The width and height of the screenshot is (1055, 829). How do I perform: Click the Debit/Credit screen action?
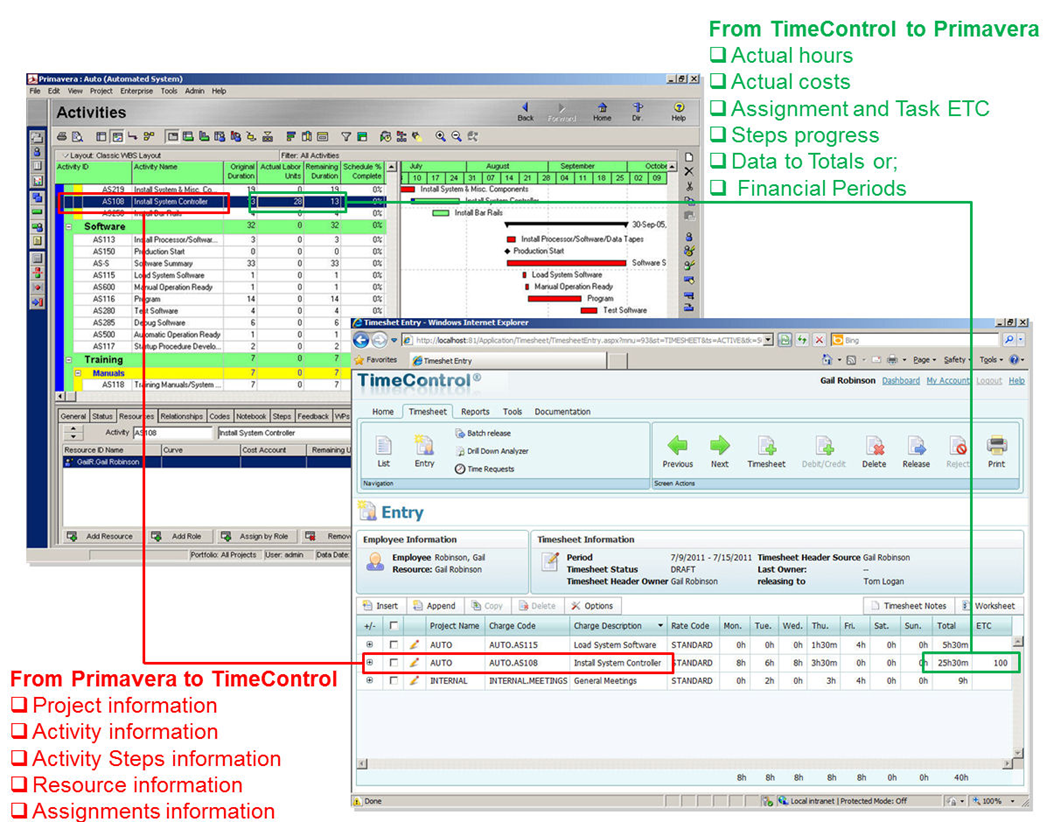(824, 452)
